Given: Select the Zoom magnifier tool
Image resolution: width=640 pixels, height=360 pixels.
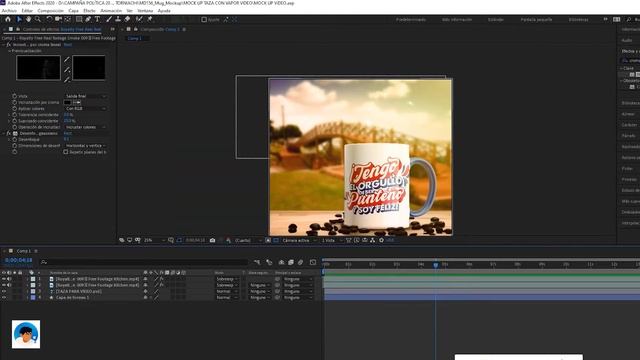Looking at the screenshot, I should point(38,19).
